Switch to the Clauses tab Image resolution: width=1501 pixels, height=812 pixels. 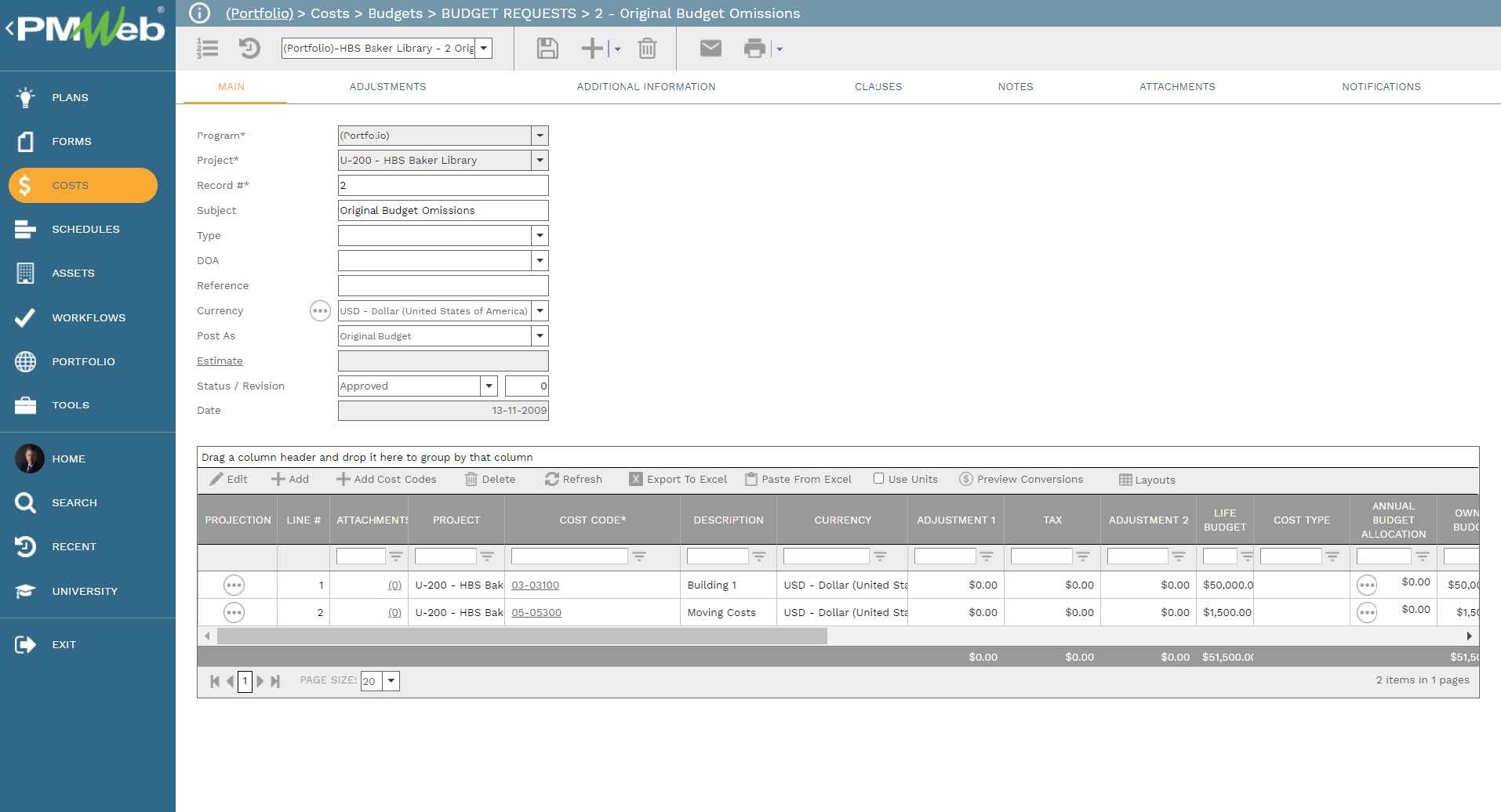878,86
